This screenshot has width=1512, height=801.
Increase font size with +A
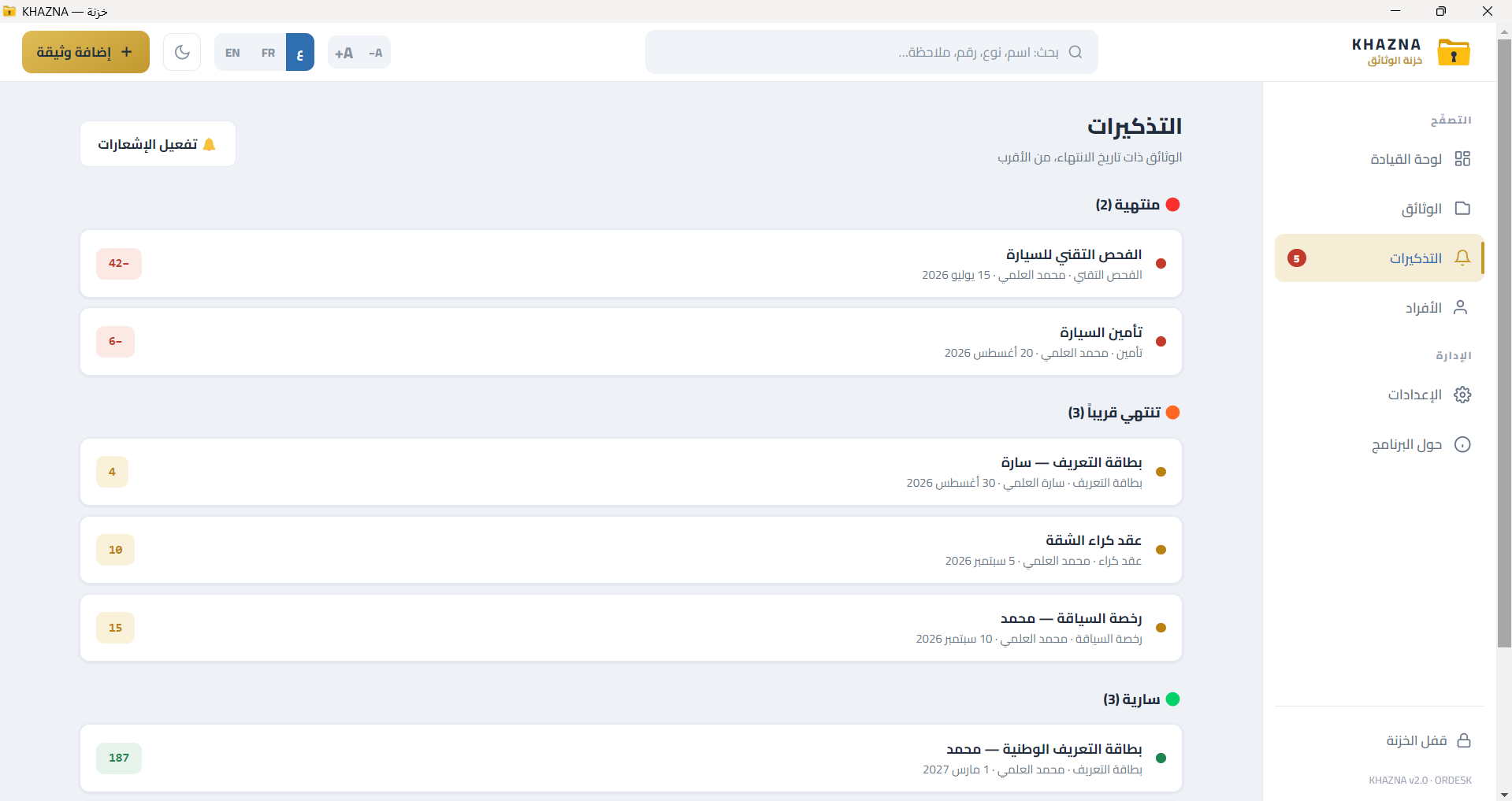(x=344, y=53)
